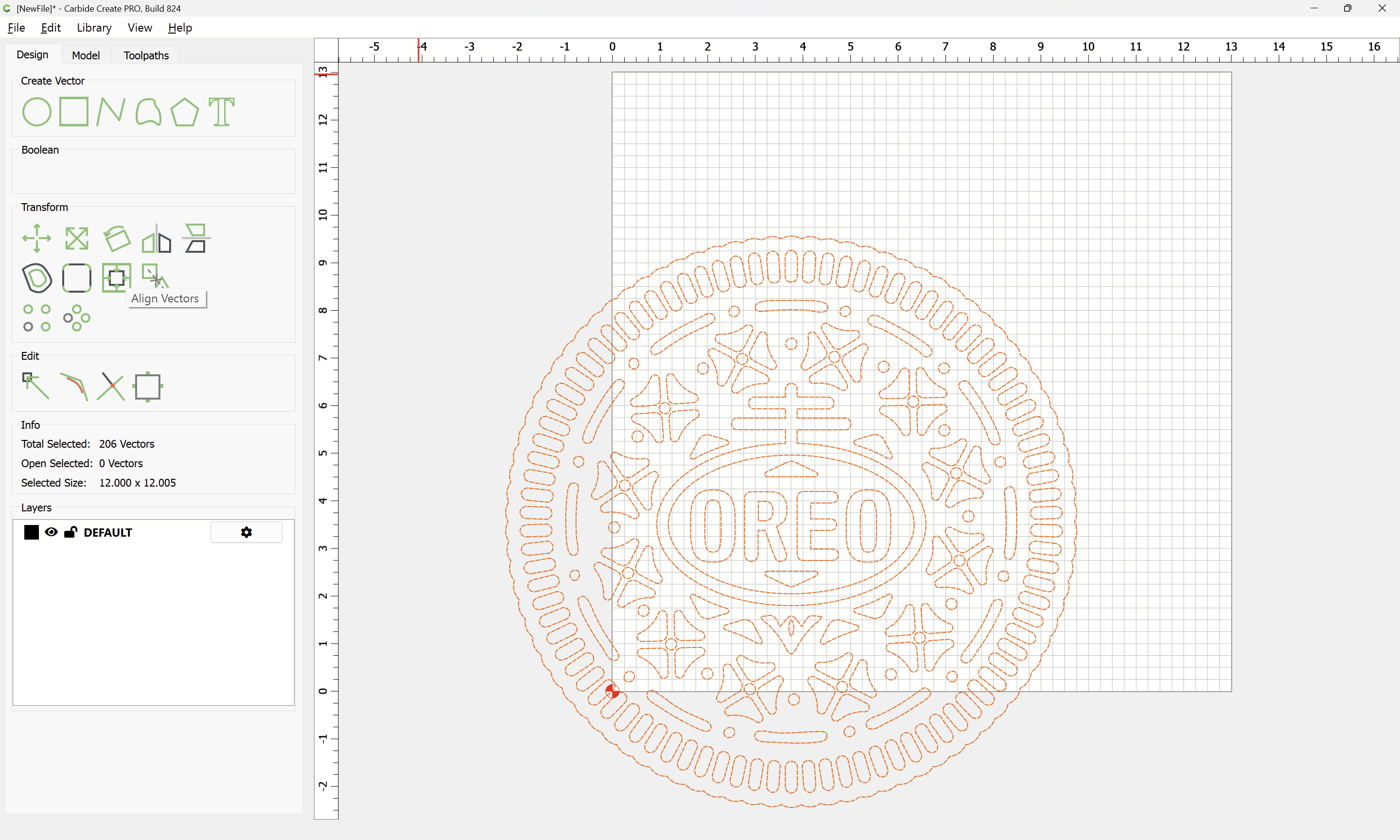Hide the DEFAULT layer using eye icon
This screenshot has height=840, width=1400.
point(51,532)
